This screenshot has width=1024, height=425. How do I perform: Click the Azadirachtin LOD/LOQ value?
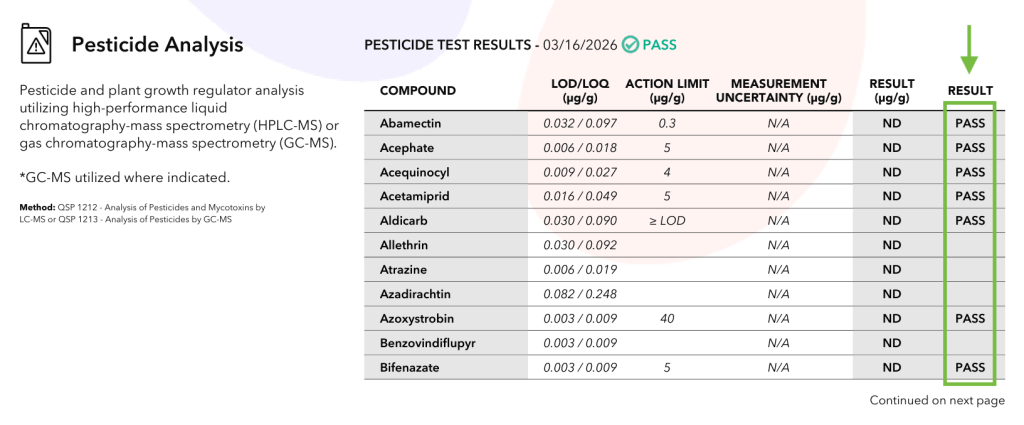point(580,294)
